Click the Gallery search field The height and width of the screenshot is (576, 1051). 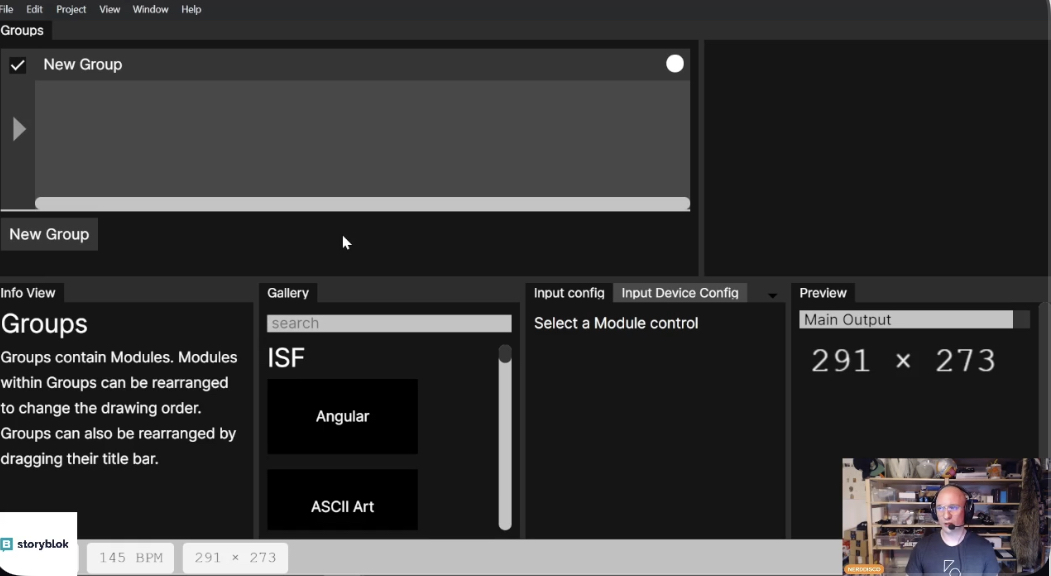pyautogui.click(x=389, y=323)
